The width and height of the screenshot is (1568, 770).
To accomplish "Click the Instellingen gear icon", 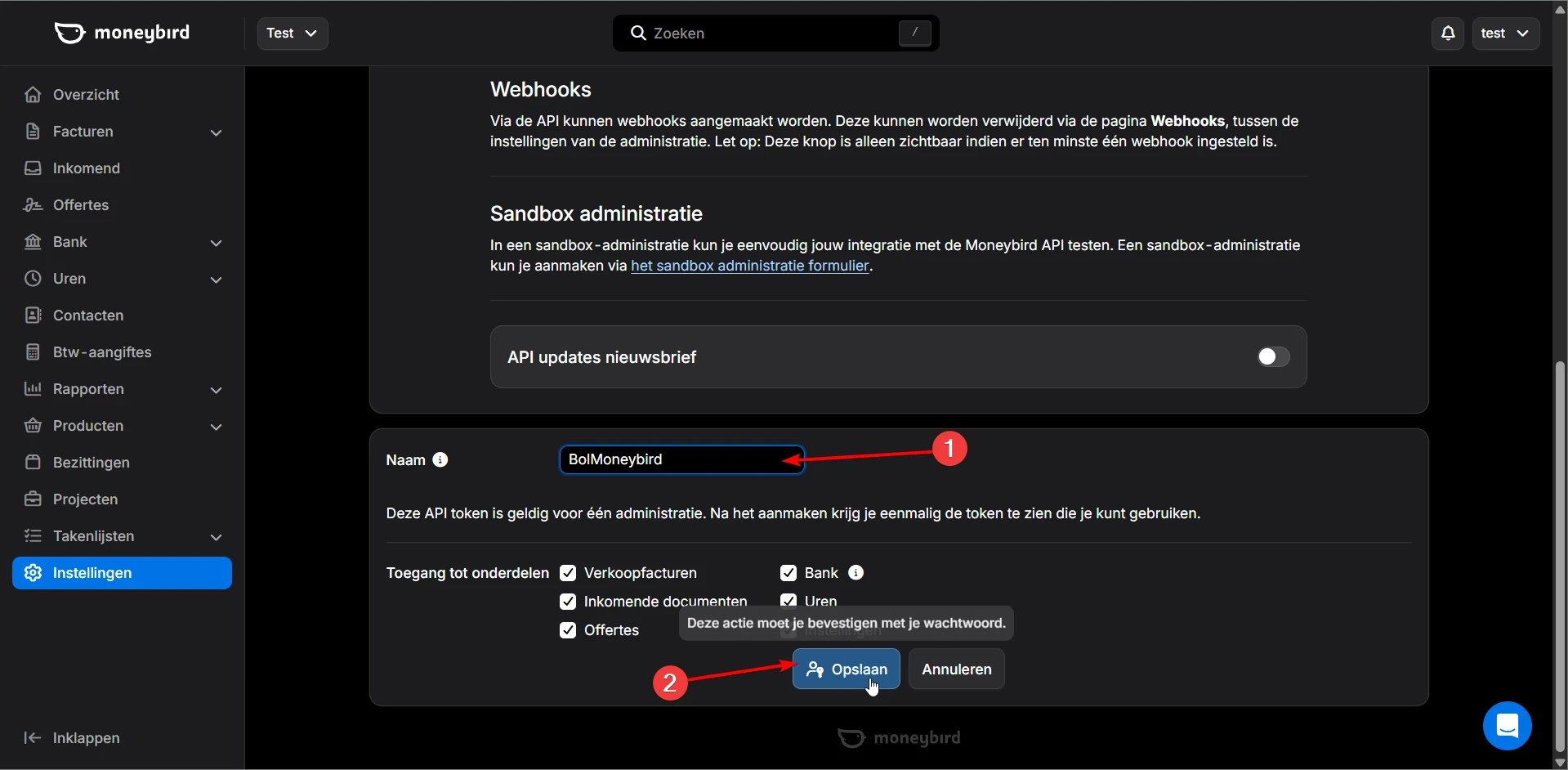I will (32, 573).
